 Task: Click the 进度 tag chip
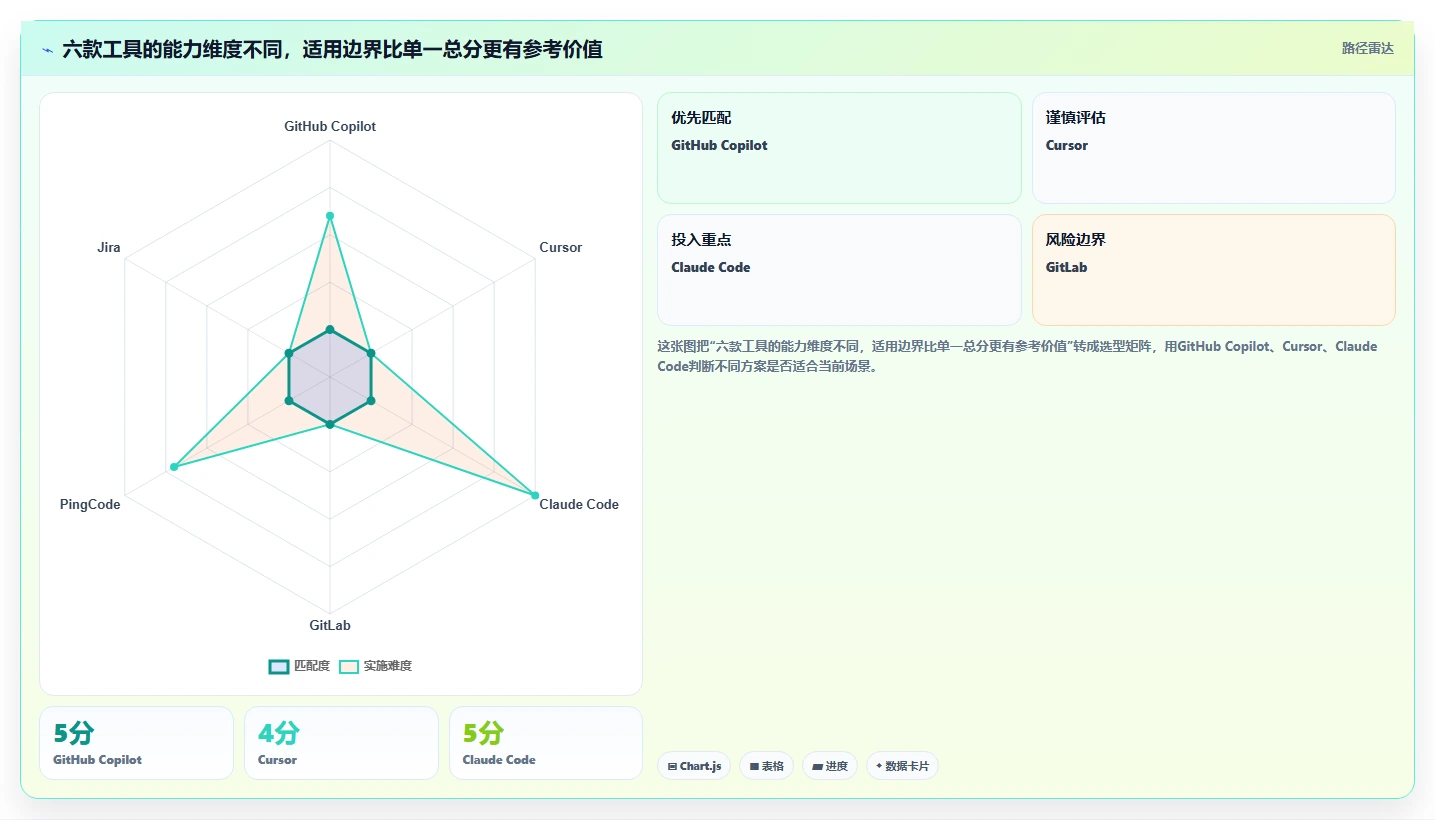(830, 766)
